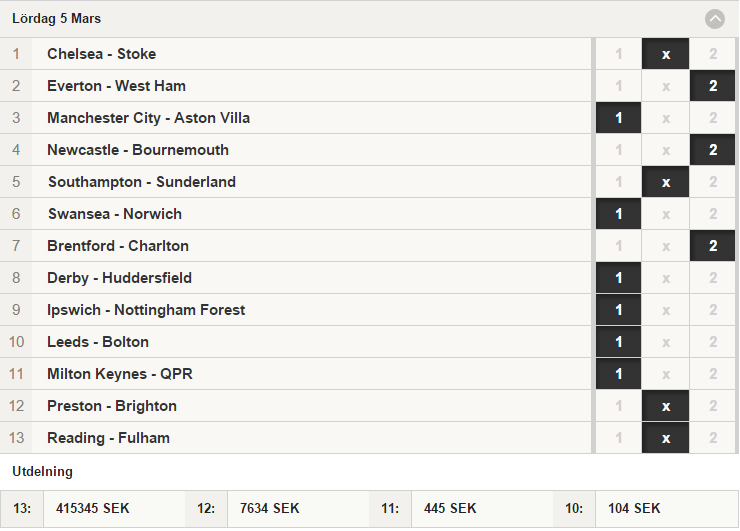This screenshot has height=531, width=740.
Task: Select x for Manchester City - Aston Villa
Action: click(665, 118)
